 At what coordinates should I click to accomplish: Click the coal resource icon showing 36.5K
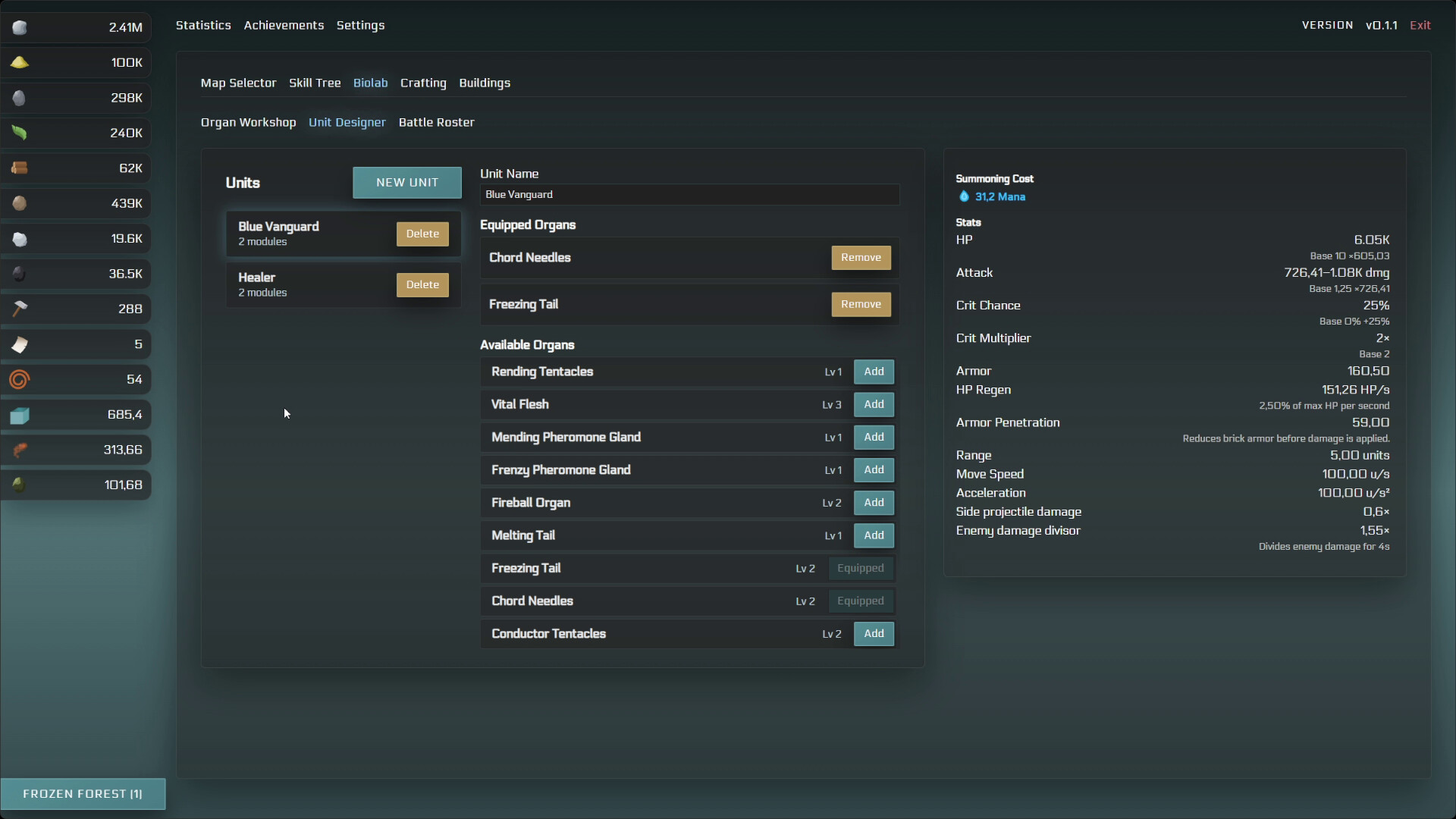(20, 274)
